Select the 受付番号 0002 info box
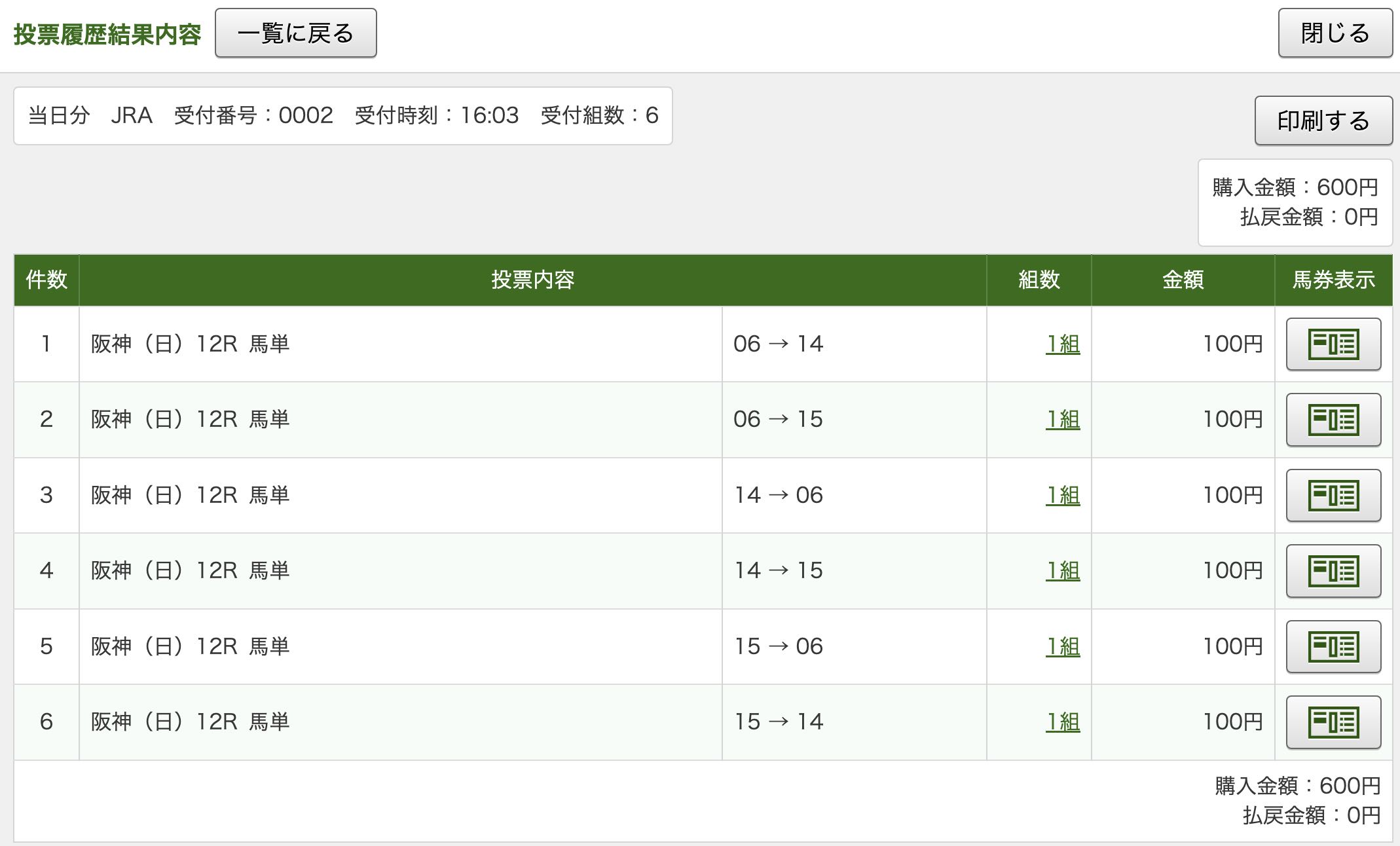 coord(342,116)
